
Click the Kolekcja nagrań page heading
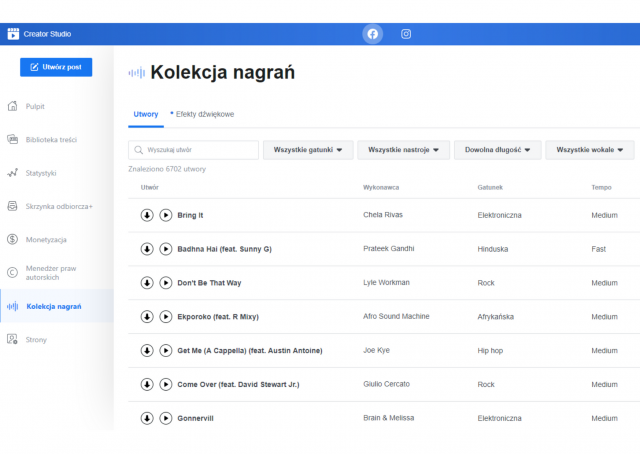point(222,72)
